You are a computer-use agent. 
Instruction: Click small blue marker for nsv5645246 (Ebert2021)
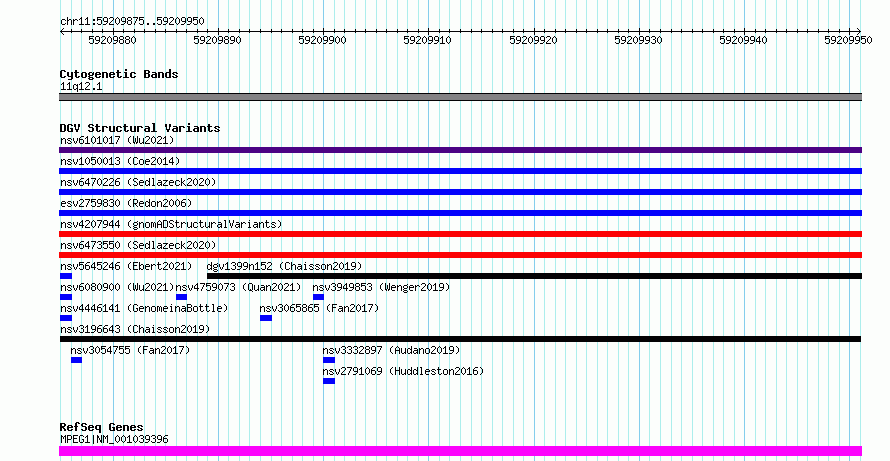[x=66, y=276]
